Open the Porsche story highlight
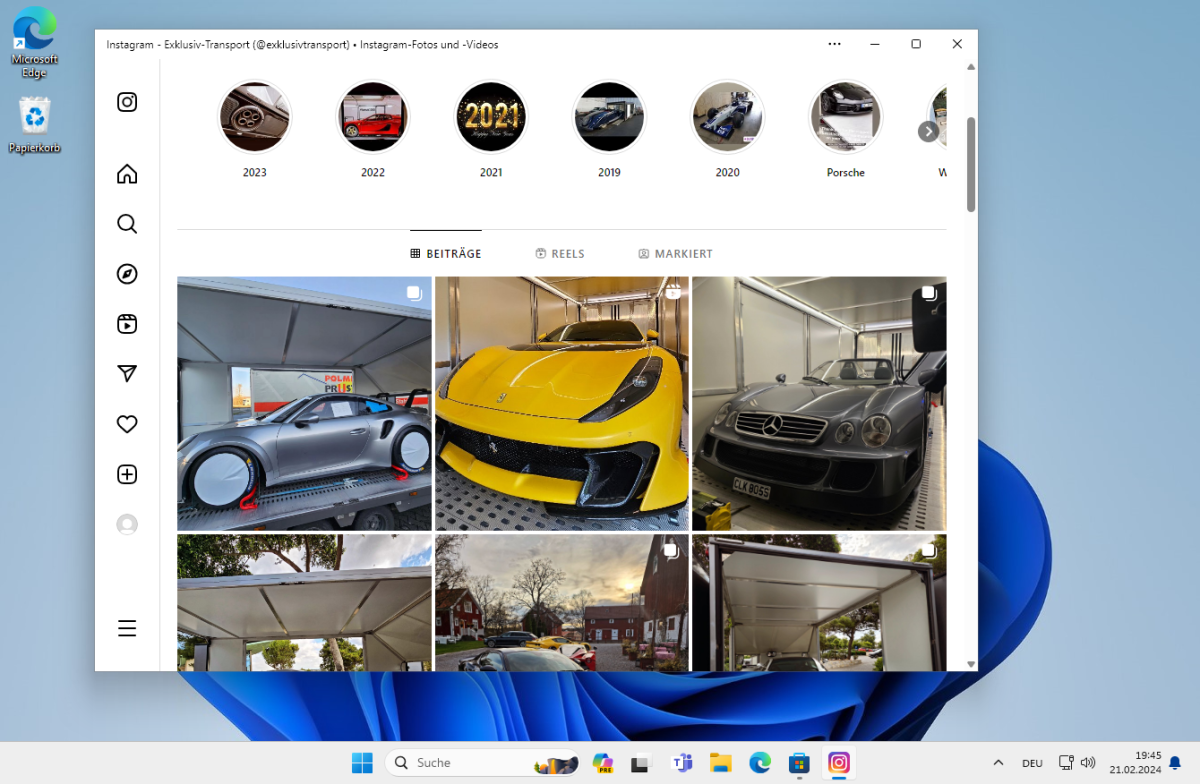Viewport: 1200px width, 784px height. [845, 117]
